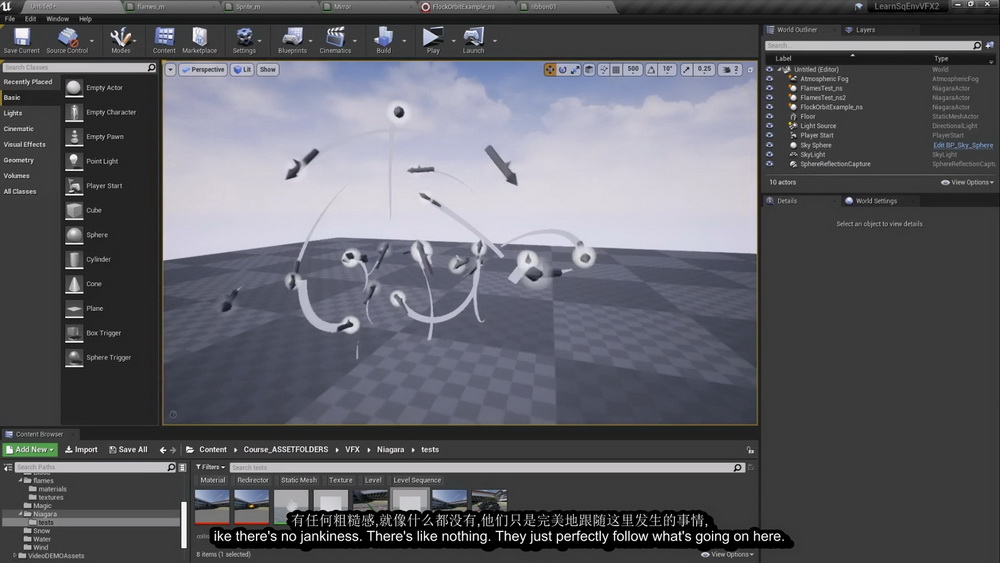Open the Marketplace toolbar icon
The image size is (1000, 563).
200,40
